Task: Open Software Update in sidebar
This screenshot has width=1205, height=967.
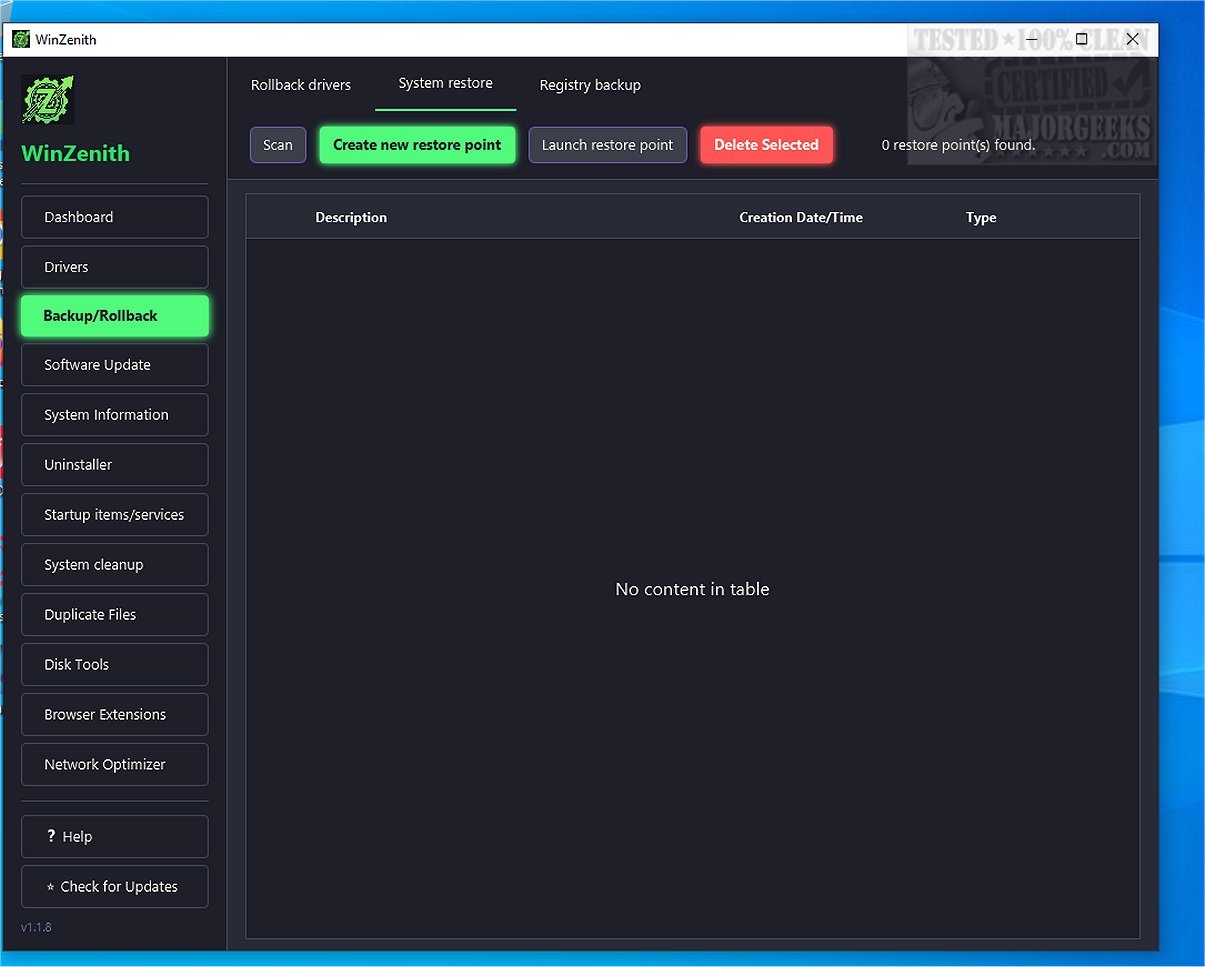Action: 115,365
